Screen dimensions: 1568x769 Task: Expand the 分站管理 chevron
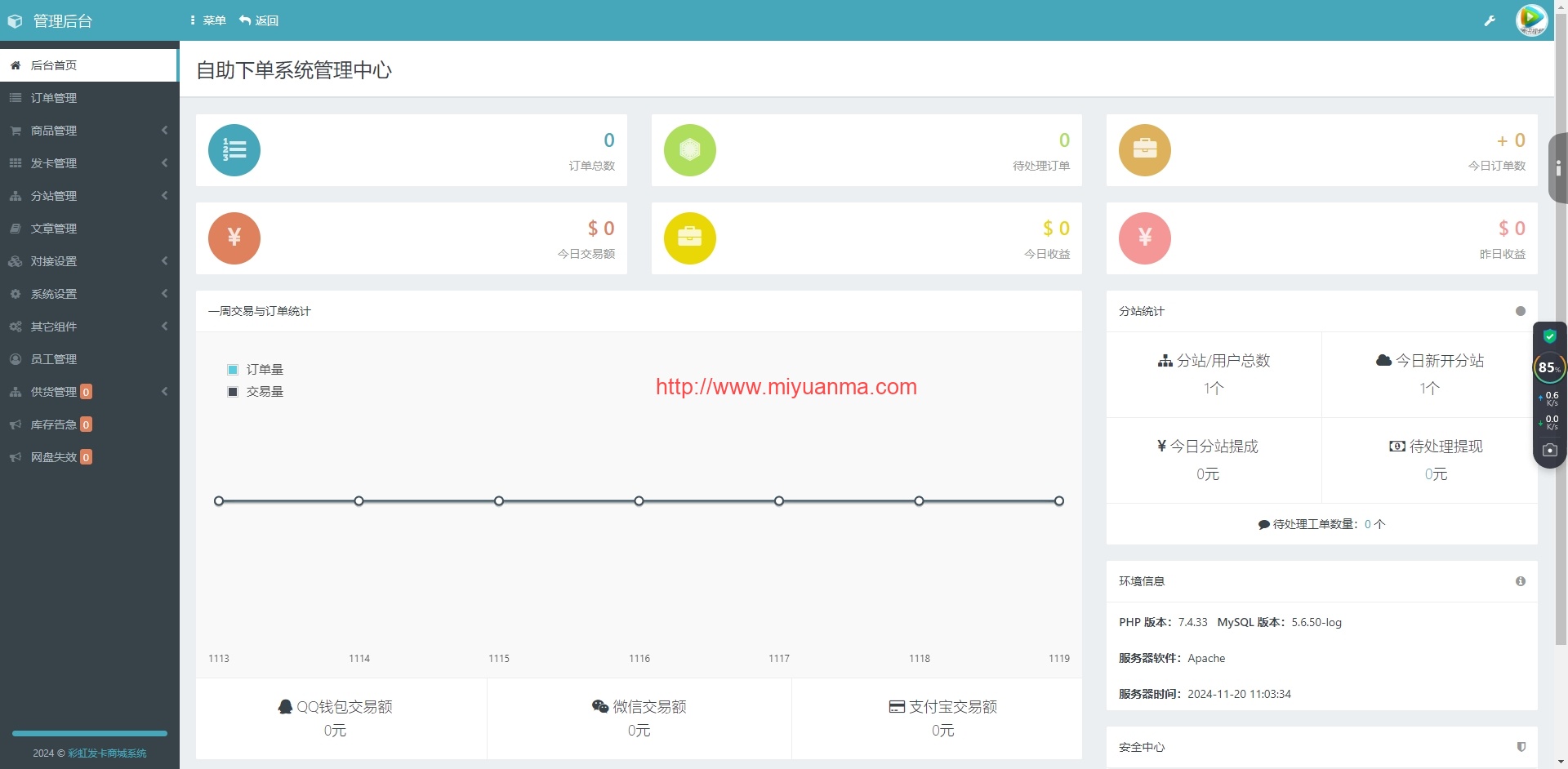click(x=165, y=196)
